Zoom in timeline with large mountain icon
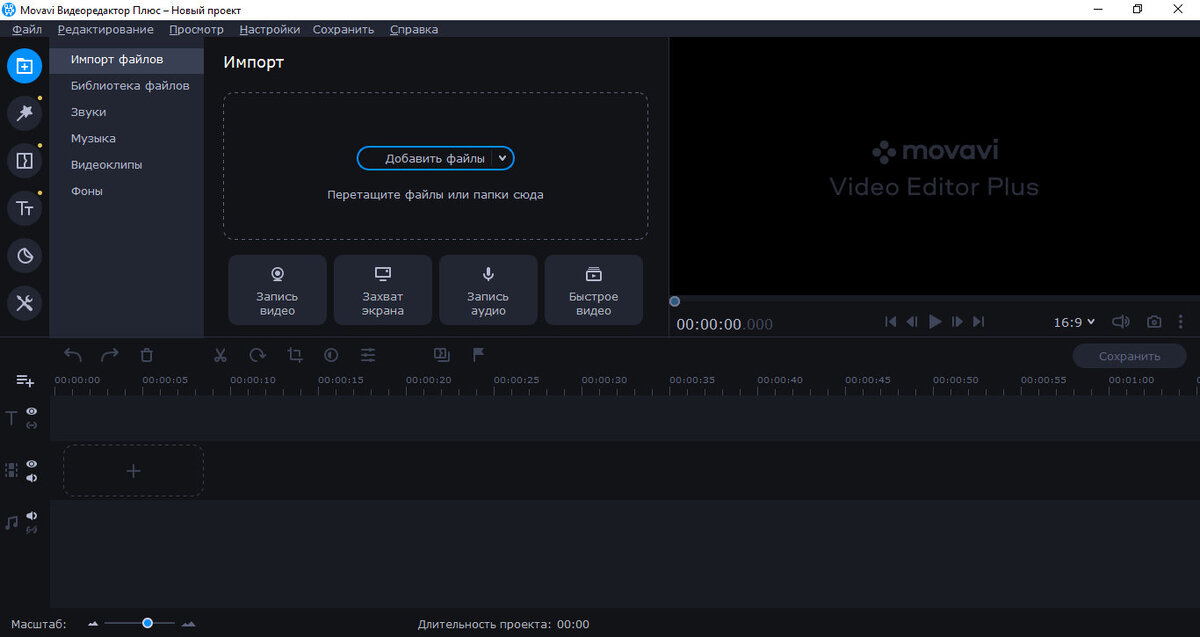 [189, 624]
